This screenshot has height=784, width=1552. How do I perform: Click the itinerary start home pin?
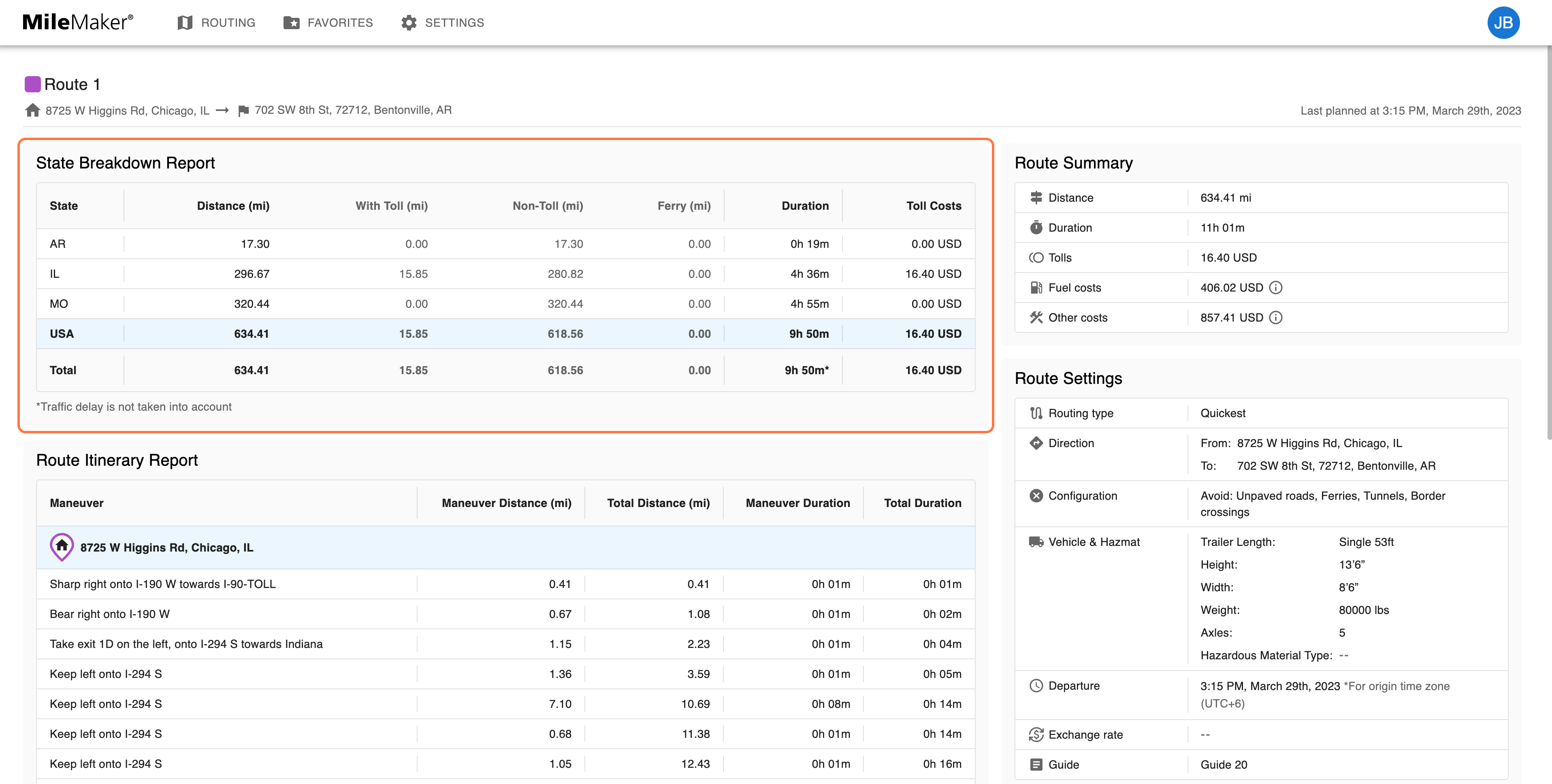(x=62, y=547)
